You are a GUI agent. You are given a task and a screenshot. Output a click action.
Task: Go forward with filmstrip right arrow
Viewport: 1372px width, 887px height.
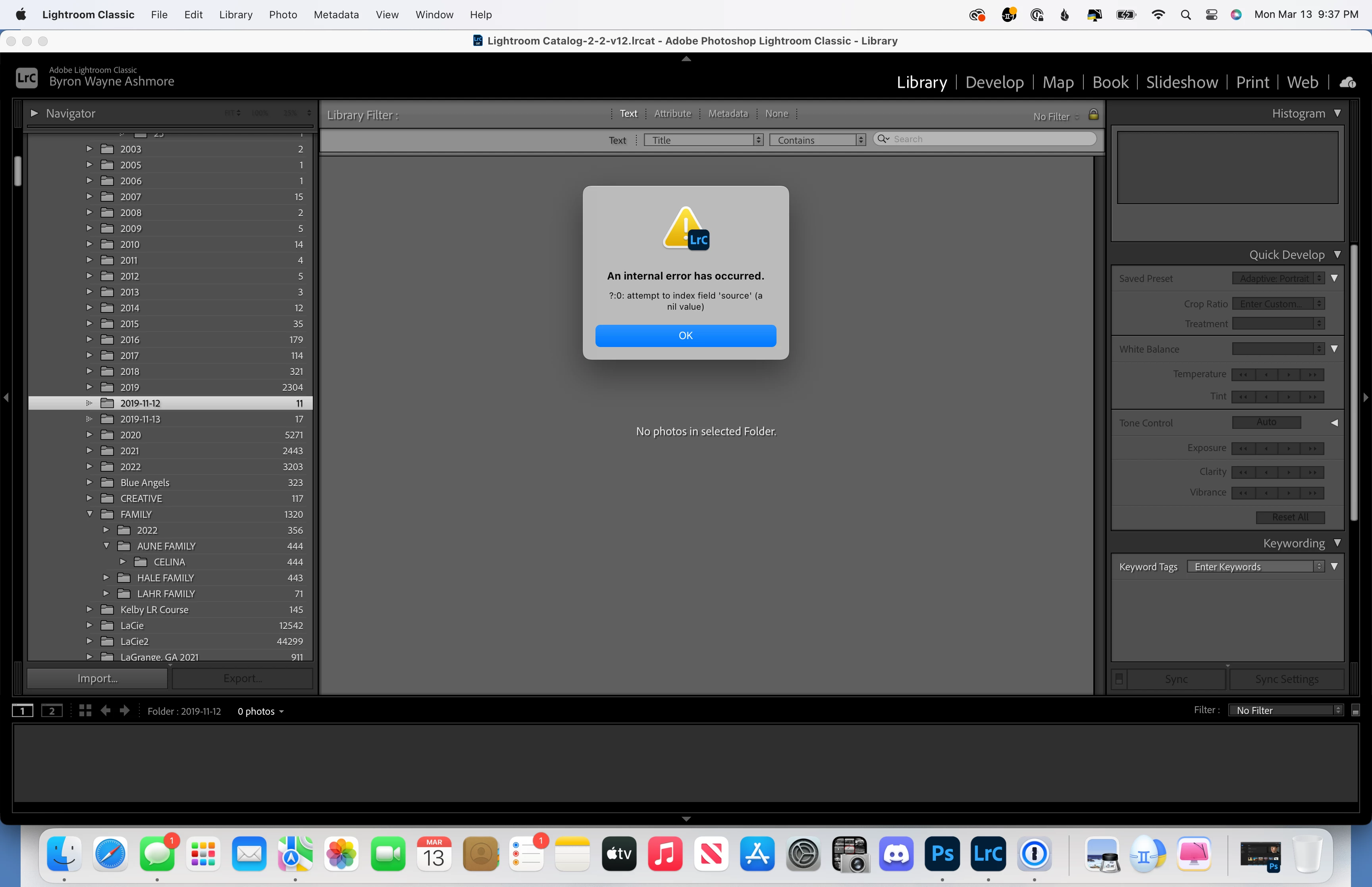[124, 710]
